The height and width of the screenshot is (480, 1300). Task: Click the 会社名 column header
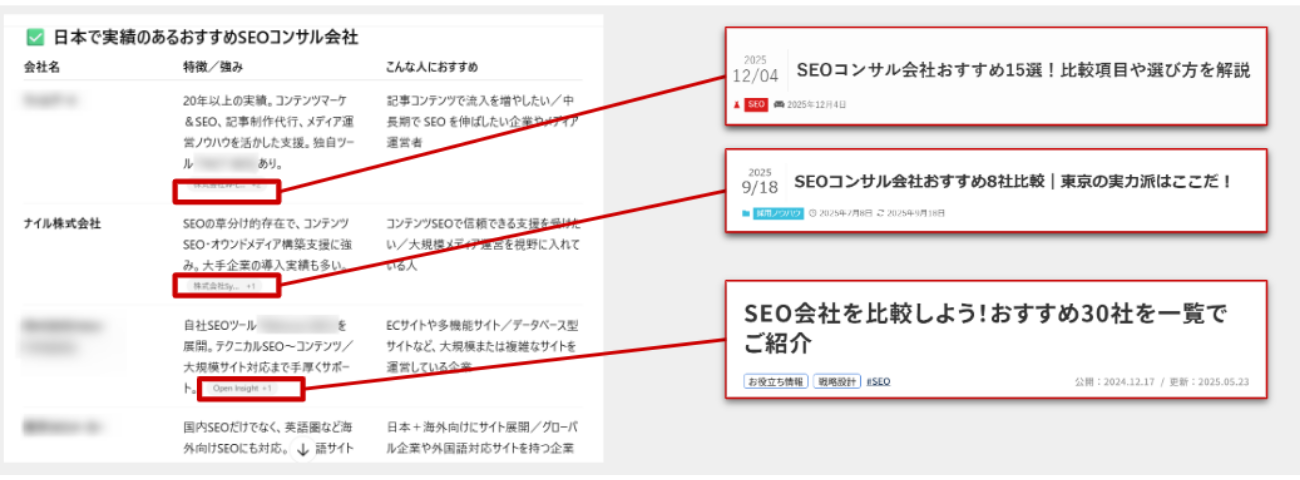point(42,67)
